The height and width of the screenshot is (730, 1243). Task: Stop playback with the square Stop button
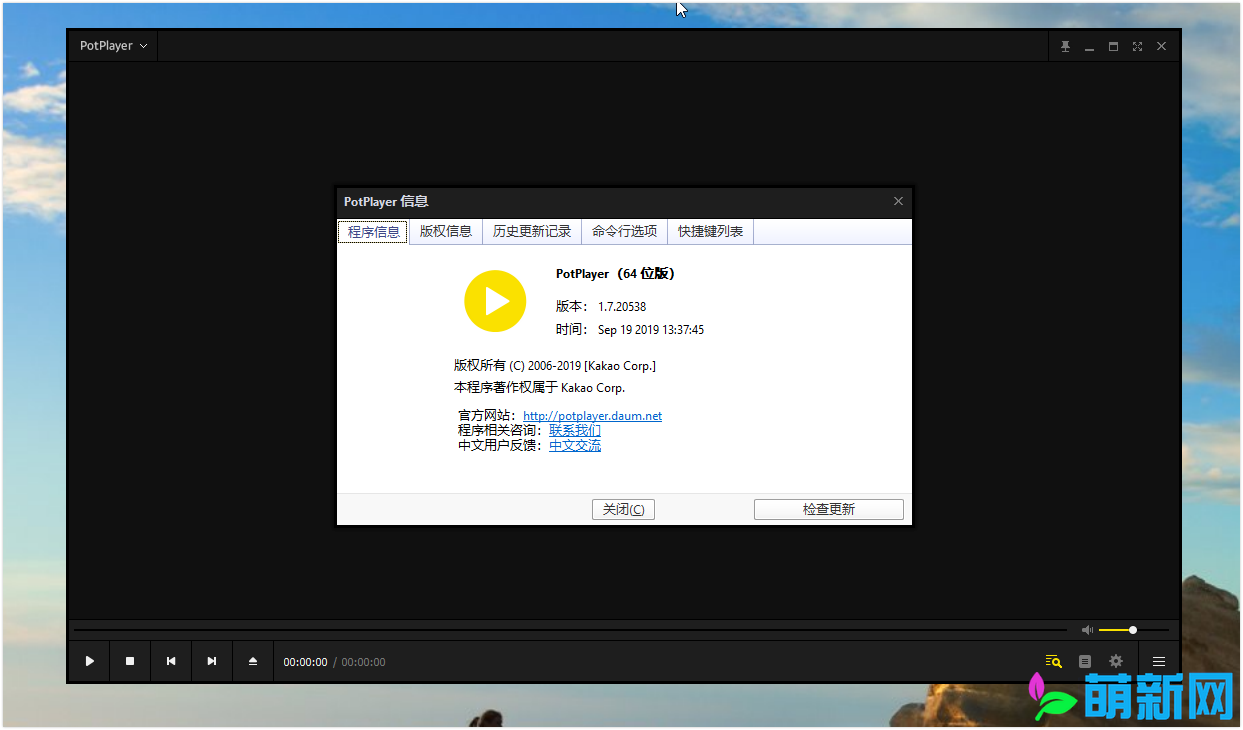point(130,661)
